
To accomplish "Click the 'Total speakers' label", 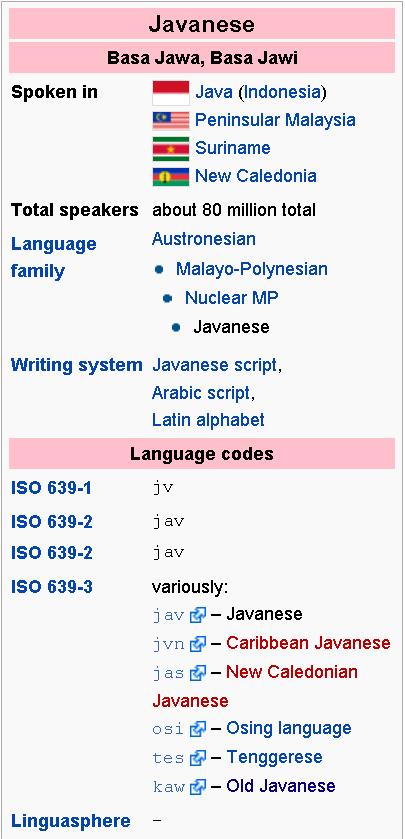I will (74, 210).
